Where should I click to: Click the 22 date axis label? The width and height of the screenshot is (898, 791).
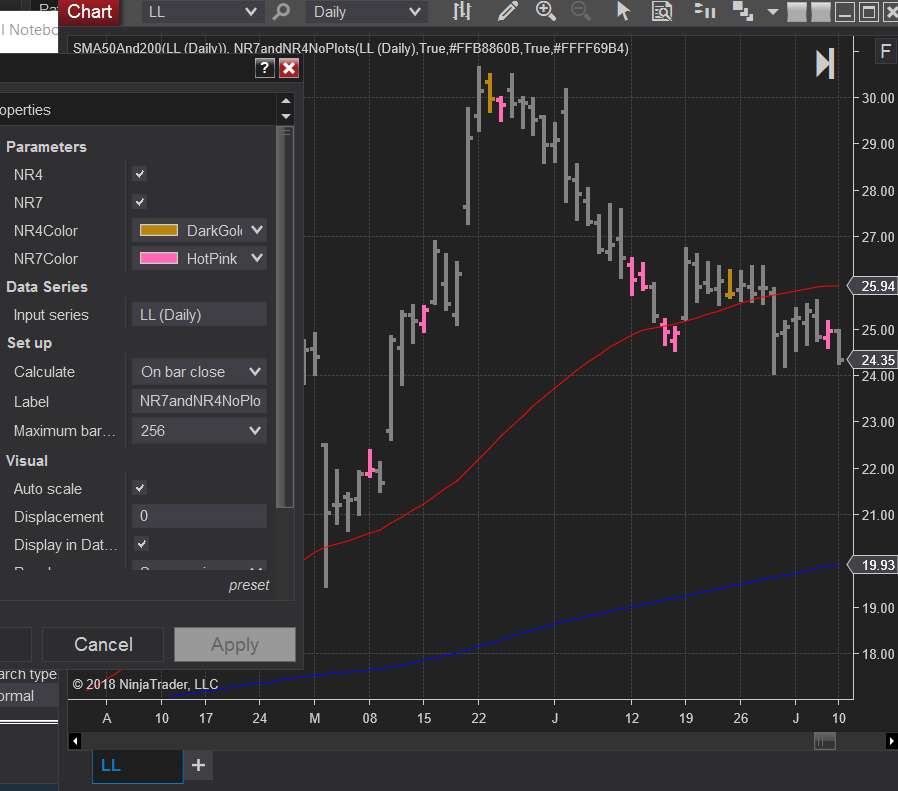tap(478, 718)
